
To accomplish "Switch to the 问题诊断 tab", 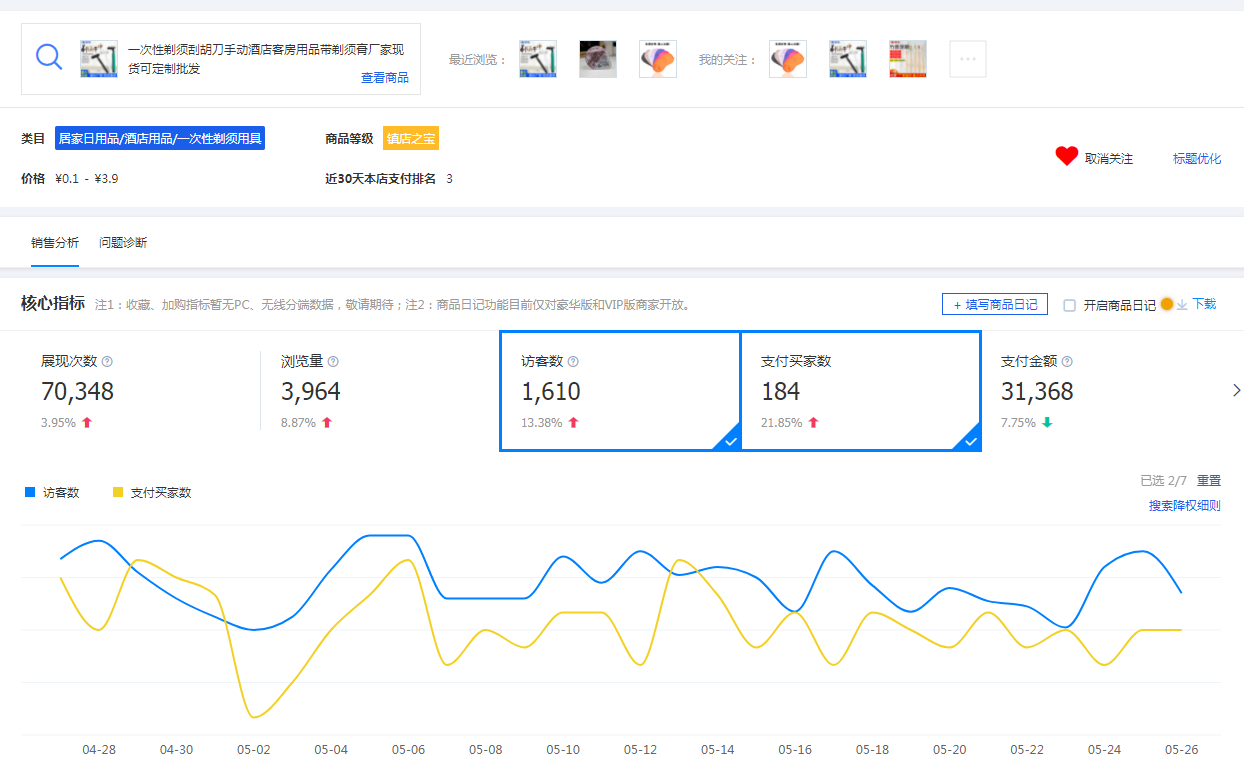I will (x=123, y=242).
